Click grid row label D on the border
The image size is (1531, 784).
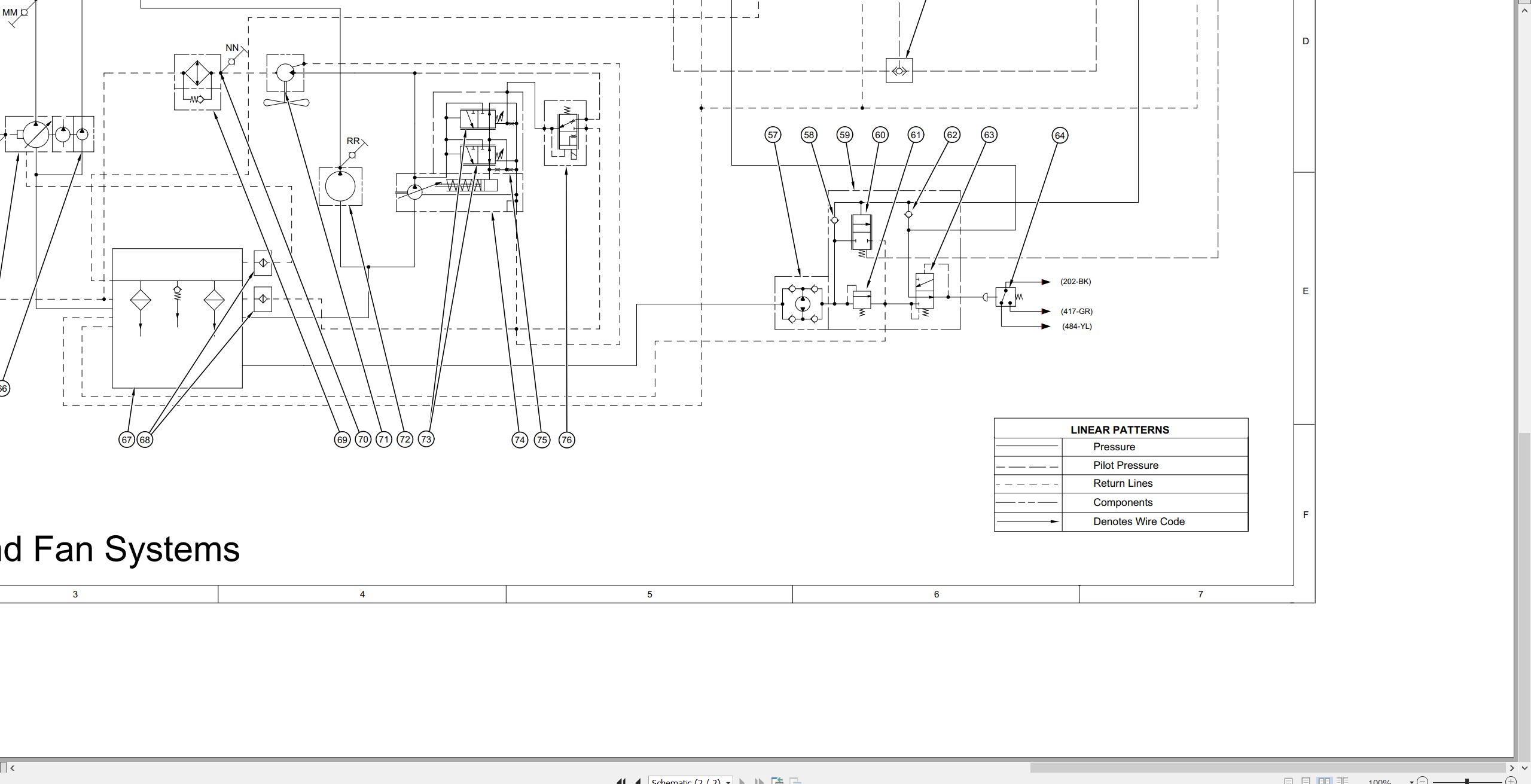coord(1306,41)
